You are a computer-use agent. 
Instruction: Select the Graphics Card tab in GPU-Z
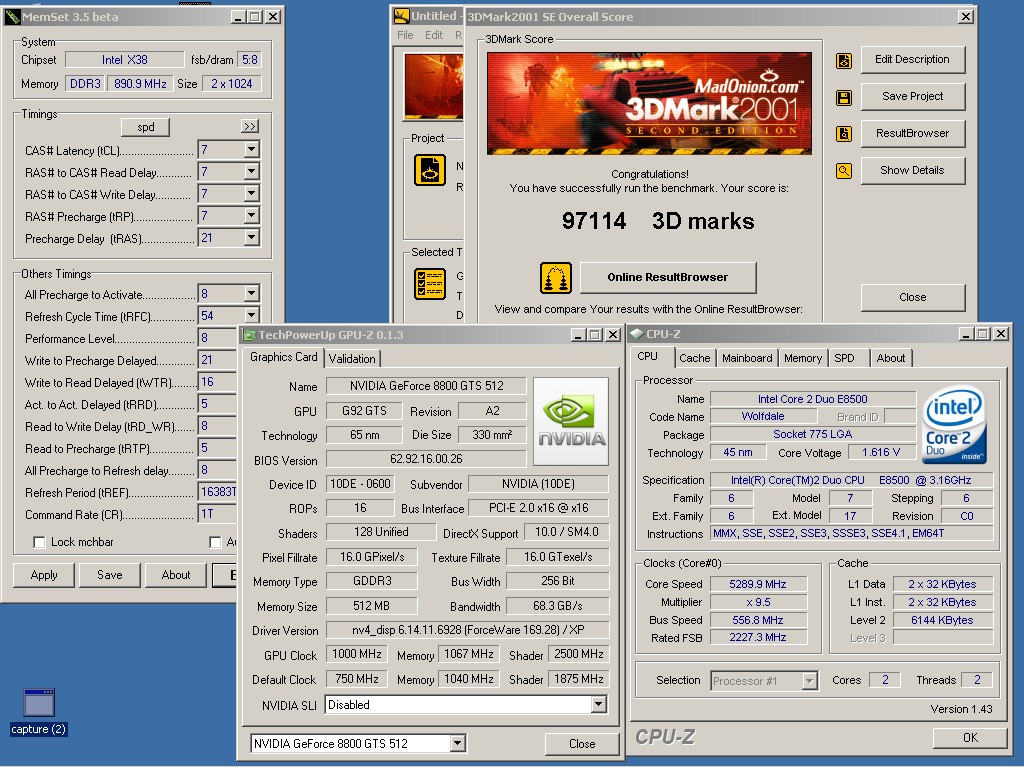tap(283, 357)
